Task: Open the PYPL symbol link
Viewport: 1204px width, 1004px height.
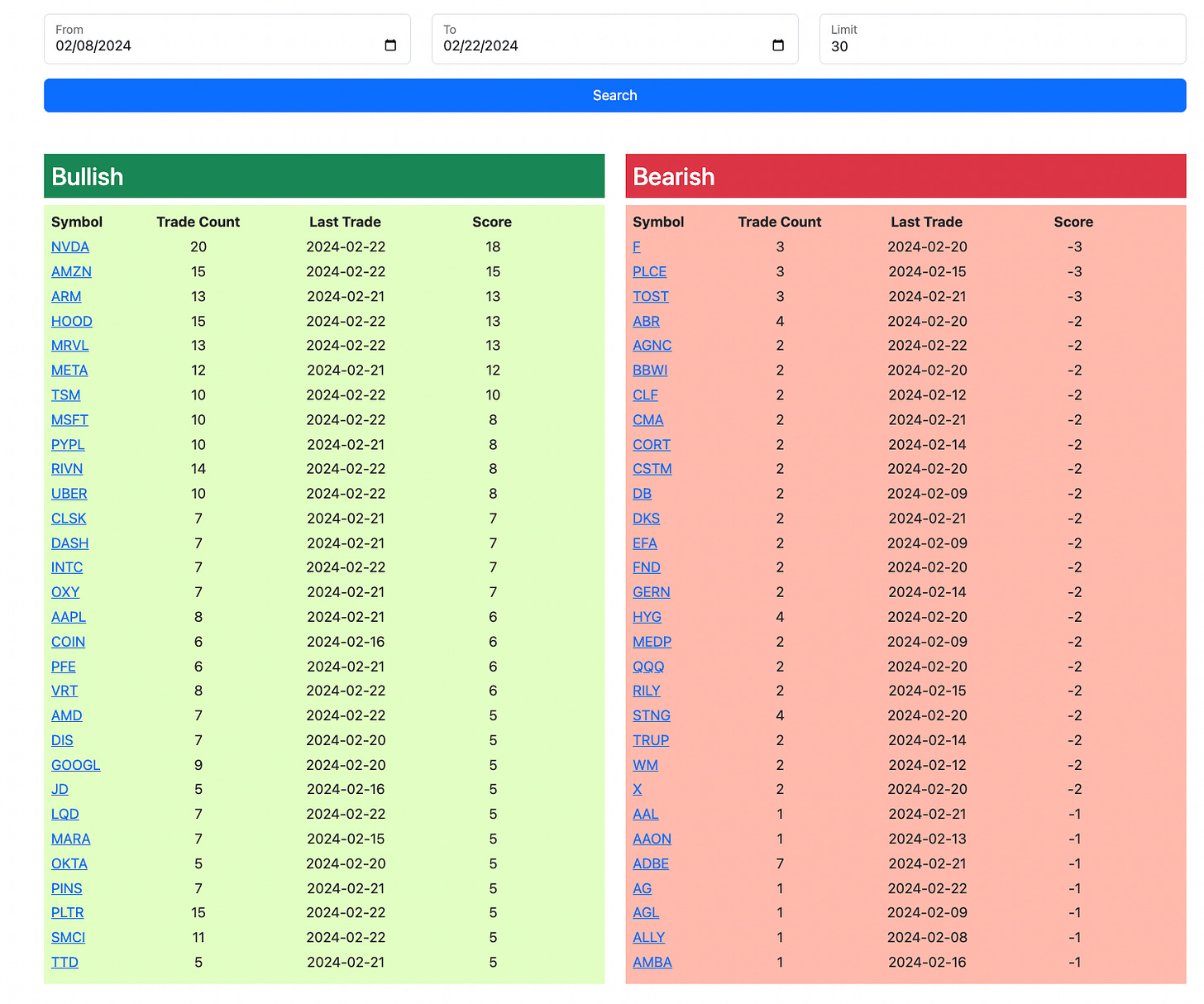Action: pos(68,445)
